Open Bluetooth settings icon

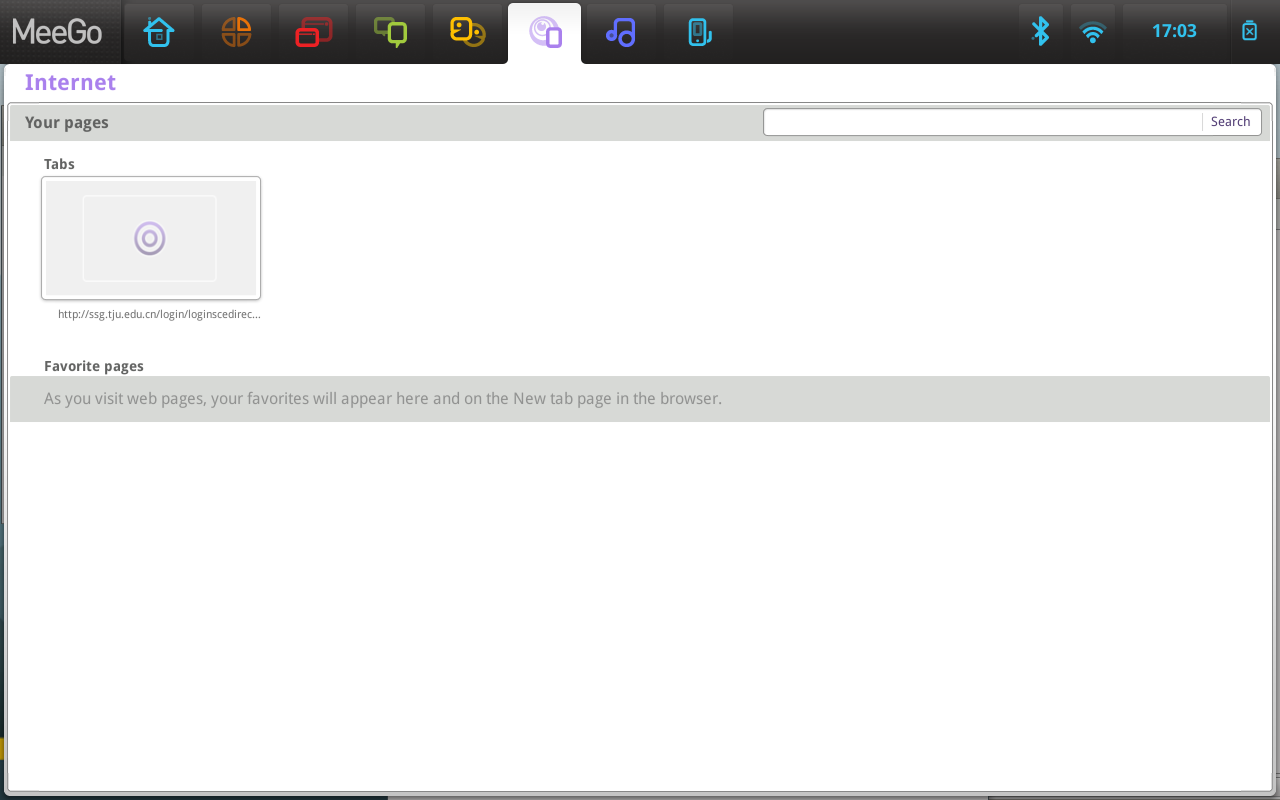pyautogui.click(x=1041, y=32)
